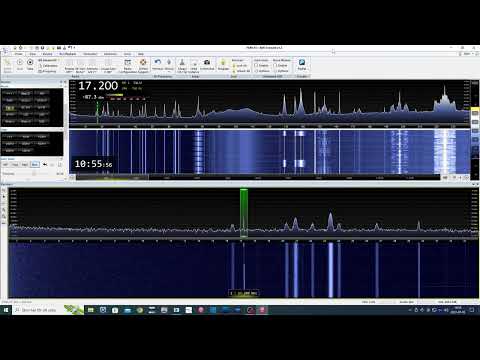Click the Calibration item in the ribbon

point(48,66)
